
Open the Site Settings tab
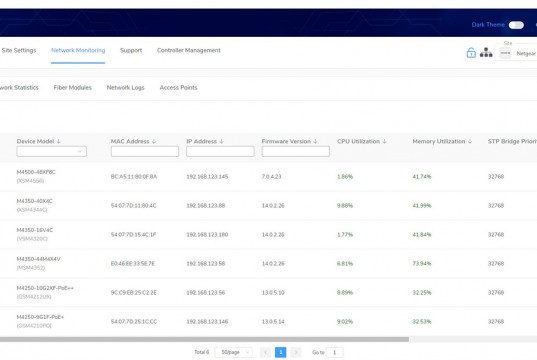tap(19, 50)
